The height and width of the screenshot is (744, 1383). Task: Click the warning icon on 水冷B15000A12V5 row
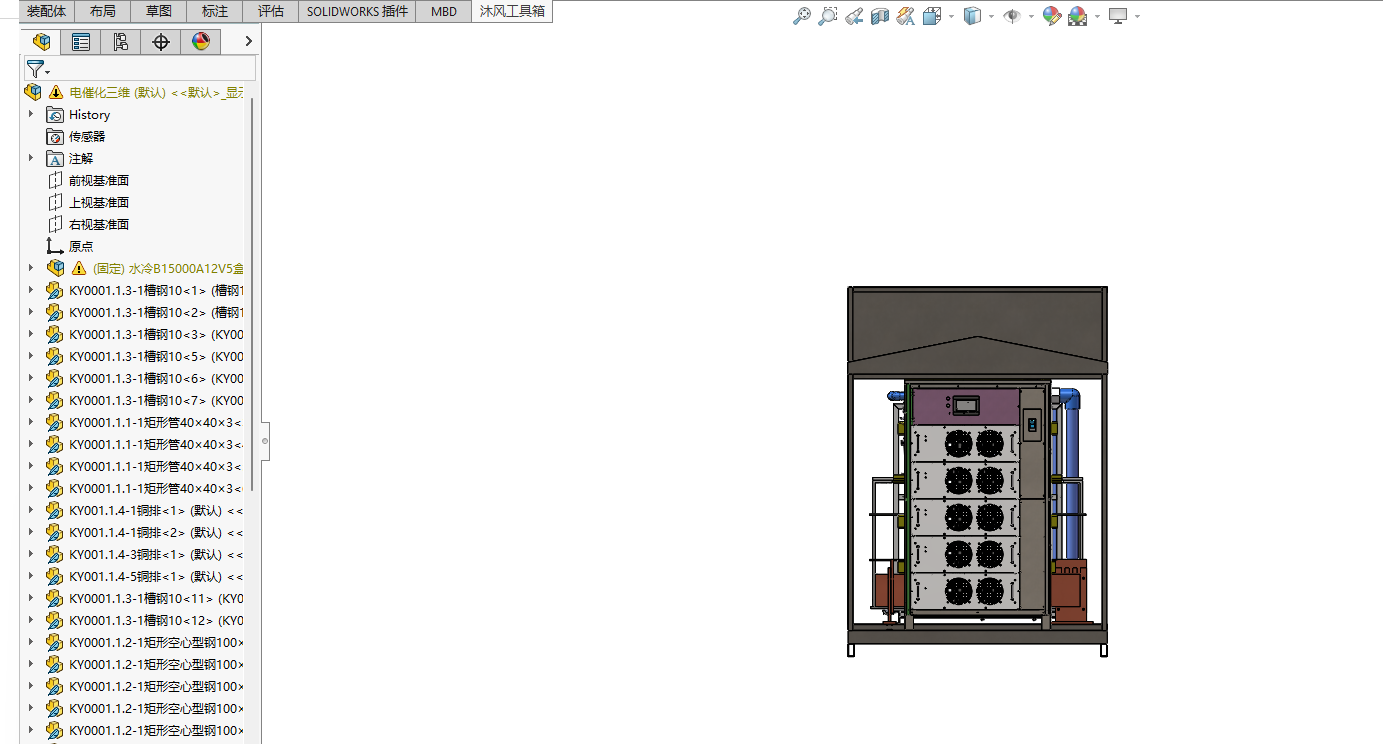[79, 268]
